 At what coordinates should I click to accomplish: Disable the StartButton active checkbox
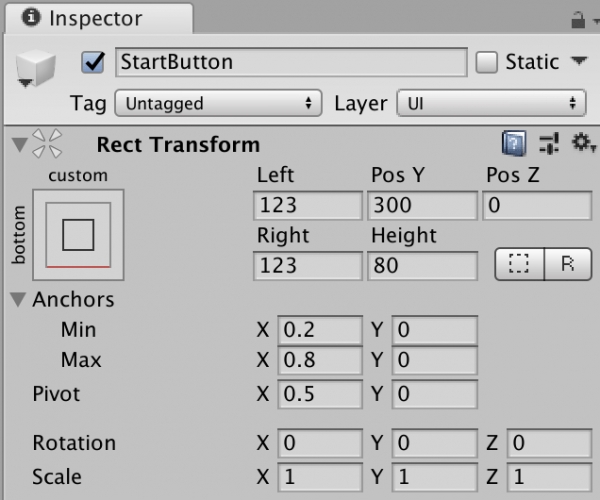pos(96,62)
